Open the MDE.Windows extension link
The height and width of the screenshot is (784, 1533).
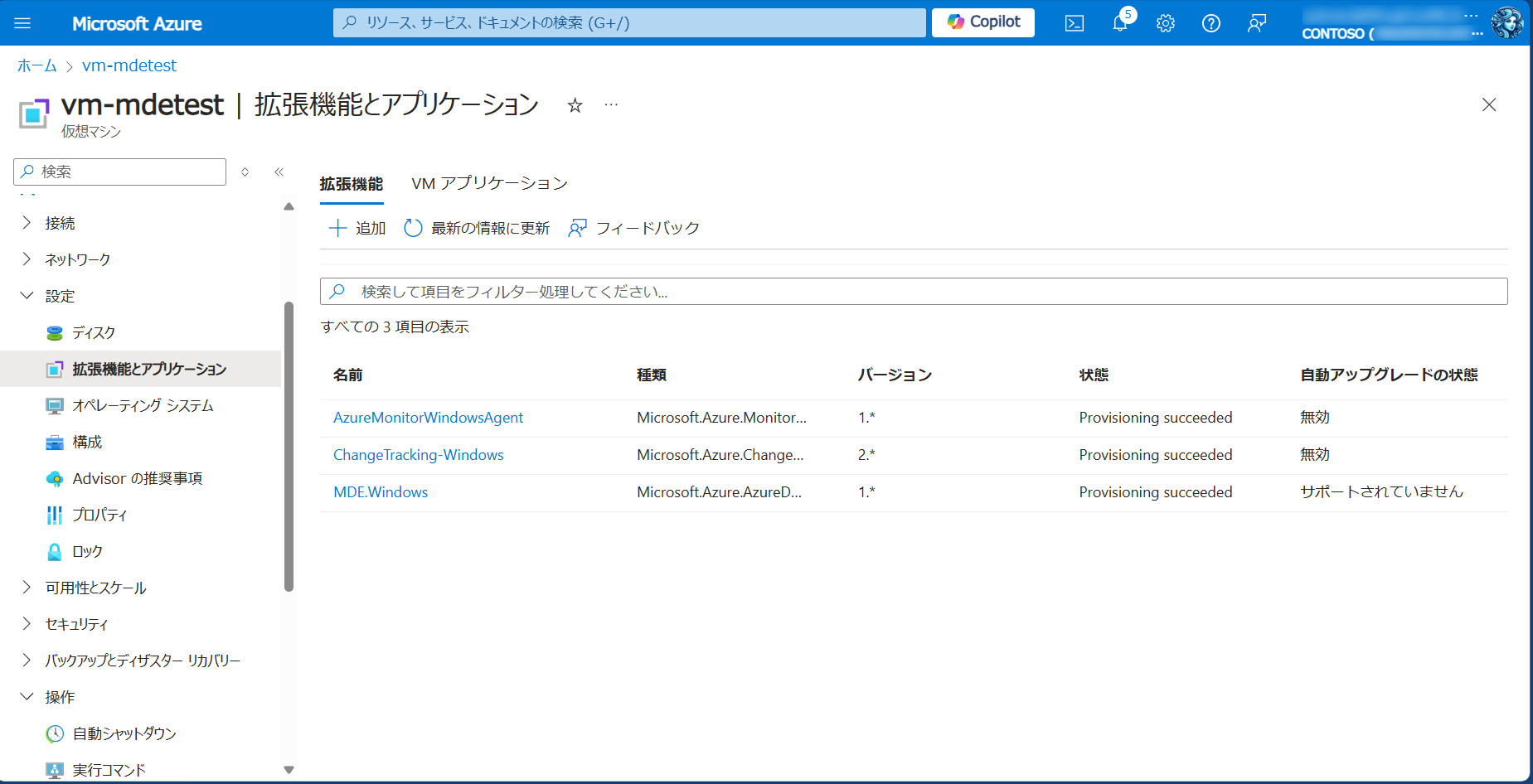(x=381, y=492)
